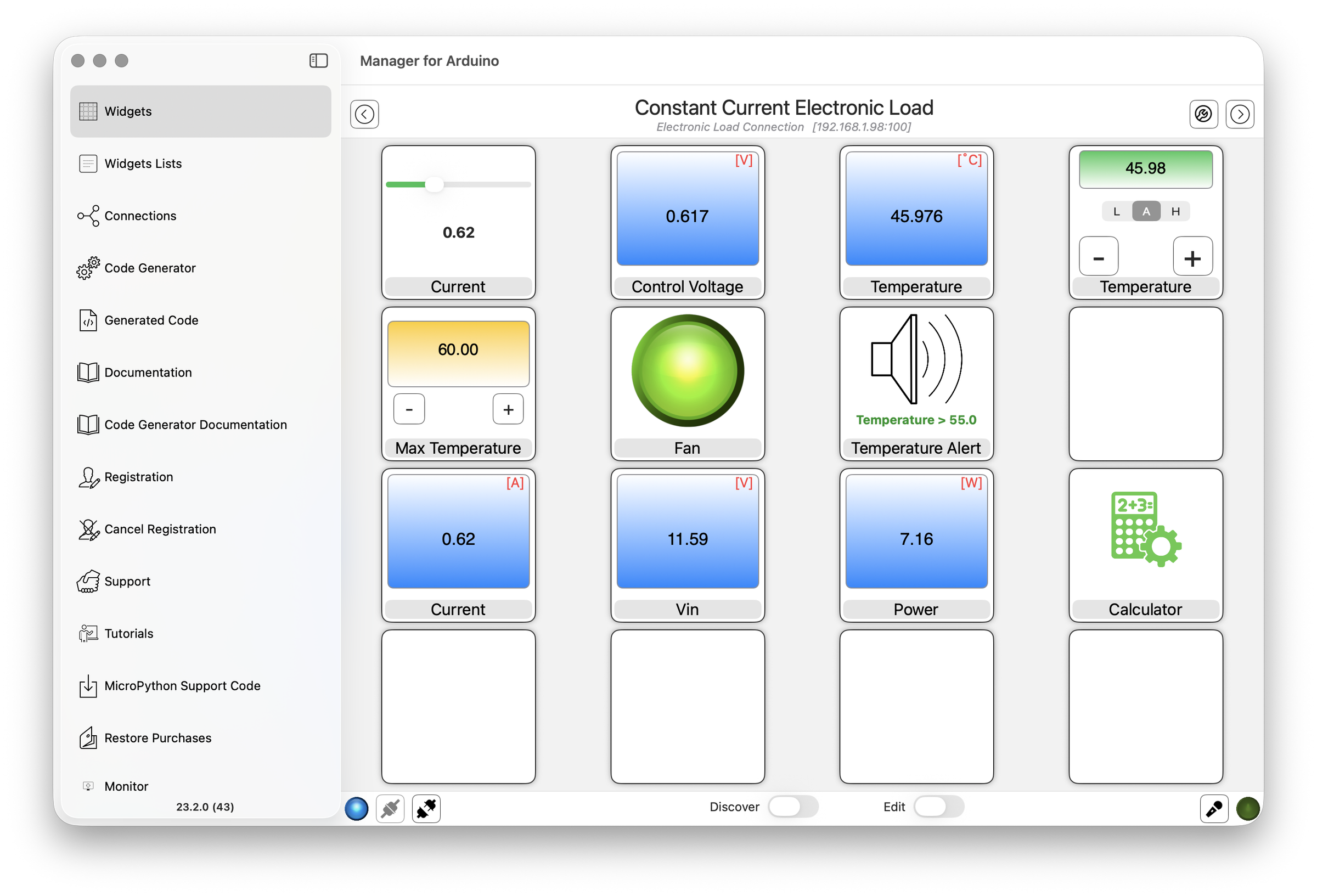Click the Restore Purchases icon
The height and width of the screenshot is (896, 1317).
click(88, 738)
